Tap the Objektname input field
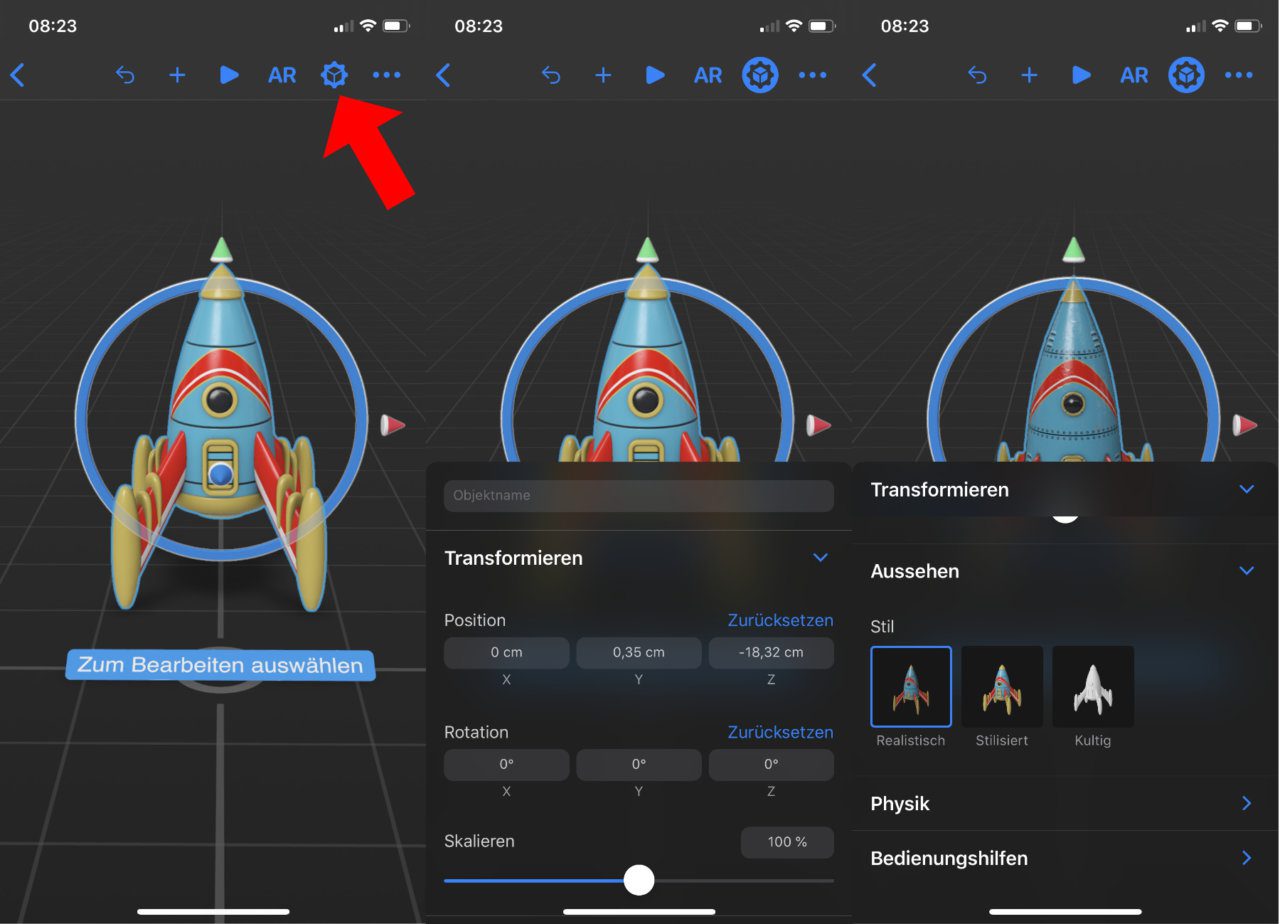The image size is (1280, 924). click(x=639, y=495)
